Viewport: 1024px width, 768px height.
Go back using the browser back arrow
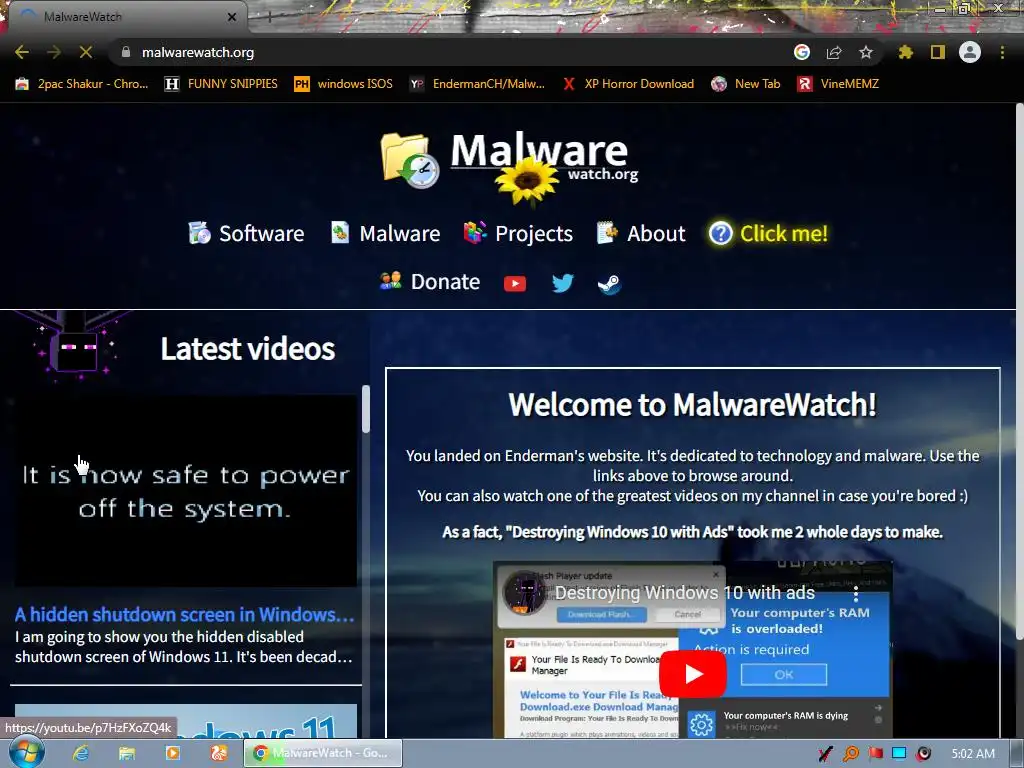(x=22, y=52)
